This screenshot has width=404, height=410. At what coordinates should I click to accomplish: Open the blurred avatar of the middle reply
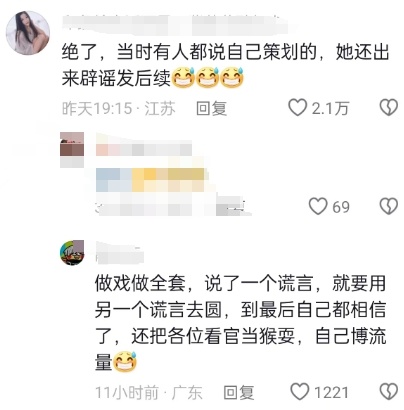click(x=72, y=149)
